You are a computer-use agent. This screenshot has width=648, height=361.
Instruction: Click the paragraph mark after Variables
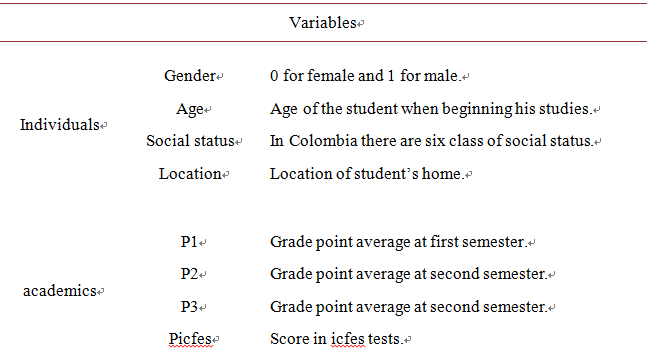(x=361, y=24)
